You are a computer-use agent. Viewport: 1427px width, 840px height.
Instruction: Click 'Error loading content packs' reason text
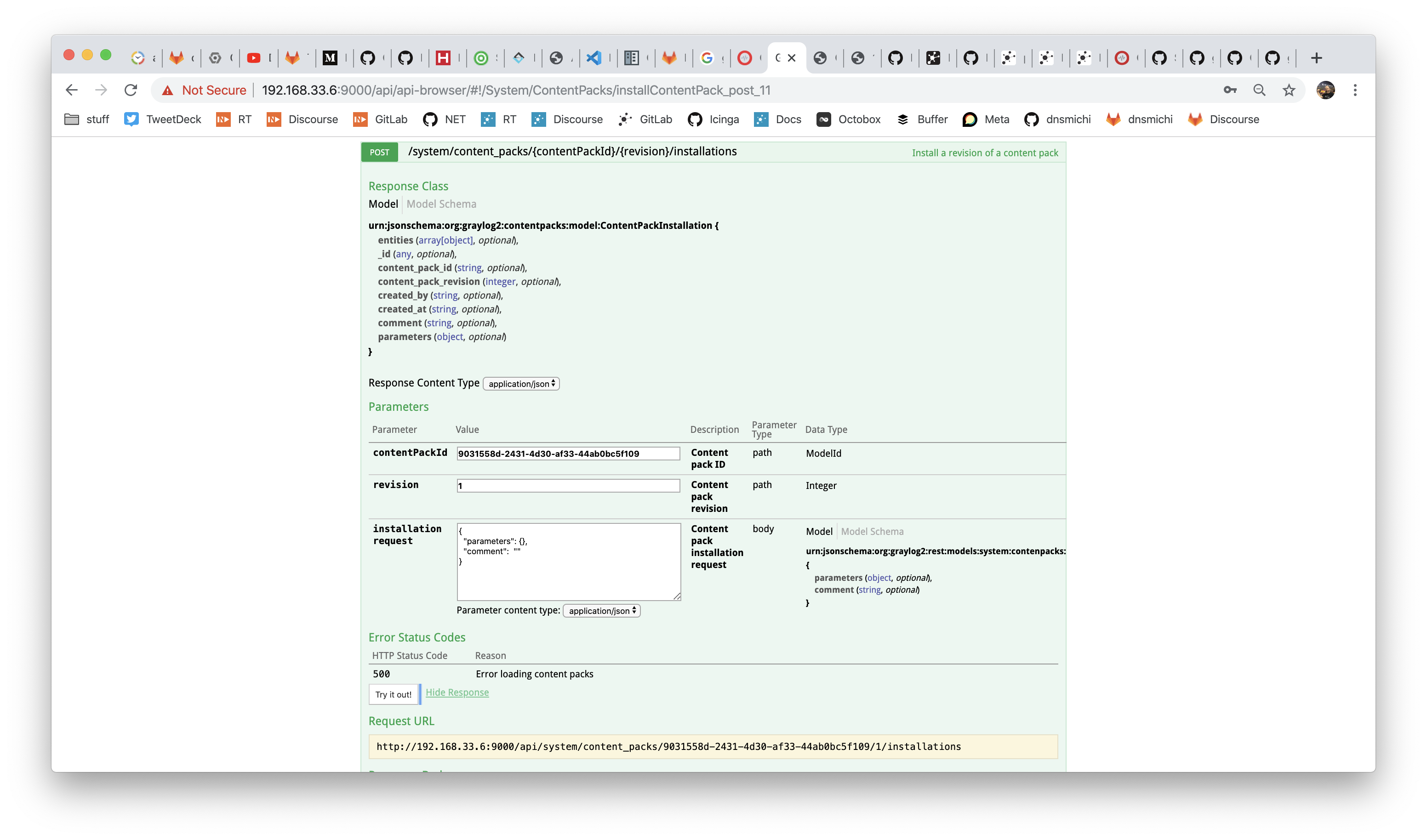[535, 674]
